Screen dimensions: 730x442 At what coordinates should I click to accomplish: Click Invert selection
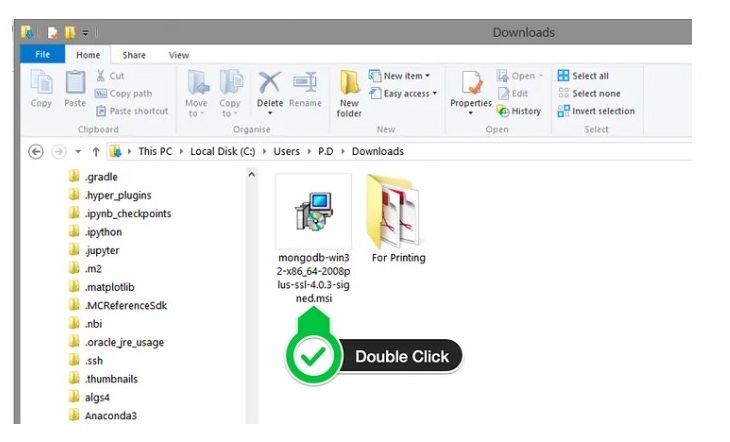pos(596,111)
